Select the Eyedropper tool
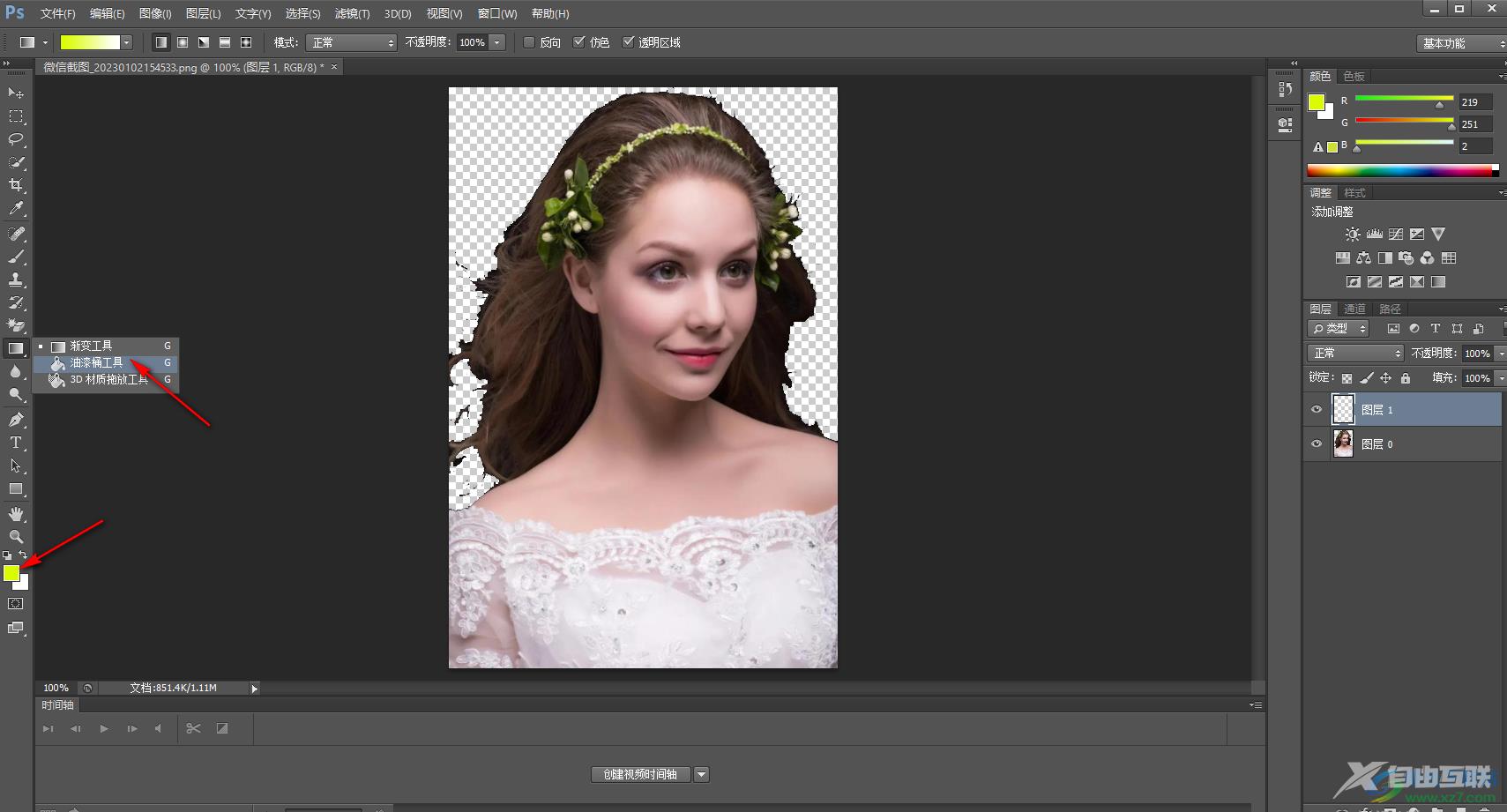The height and width of the screenshot is (812, 1507). tap(16, 209)
